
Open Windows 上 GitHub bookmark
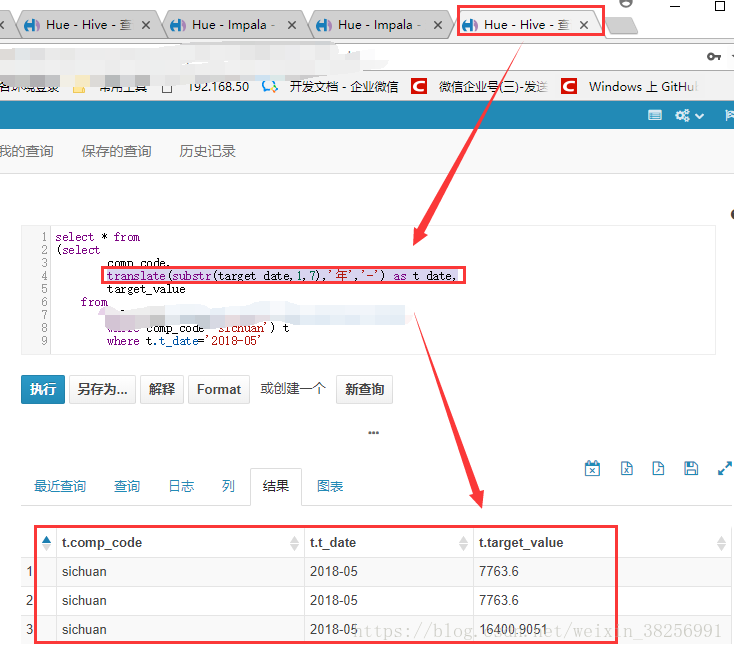(630, 87)
